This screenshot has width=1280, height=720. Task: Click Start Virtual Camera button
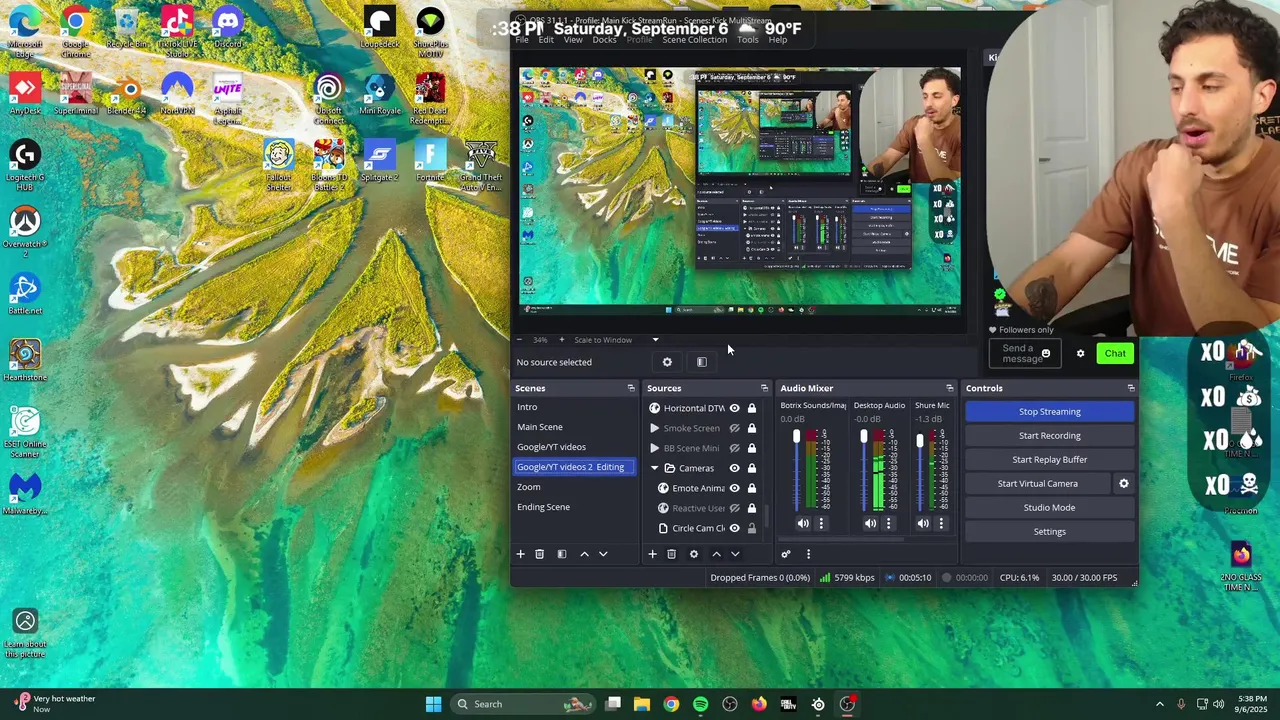[x=1037, y=484]
